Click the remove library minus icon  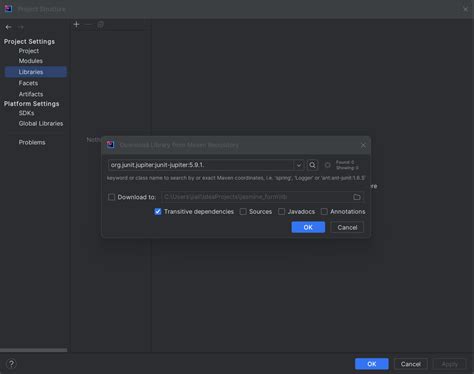click(x=88, y=24)
